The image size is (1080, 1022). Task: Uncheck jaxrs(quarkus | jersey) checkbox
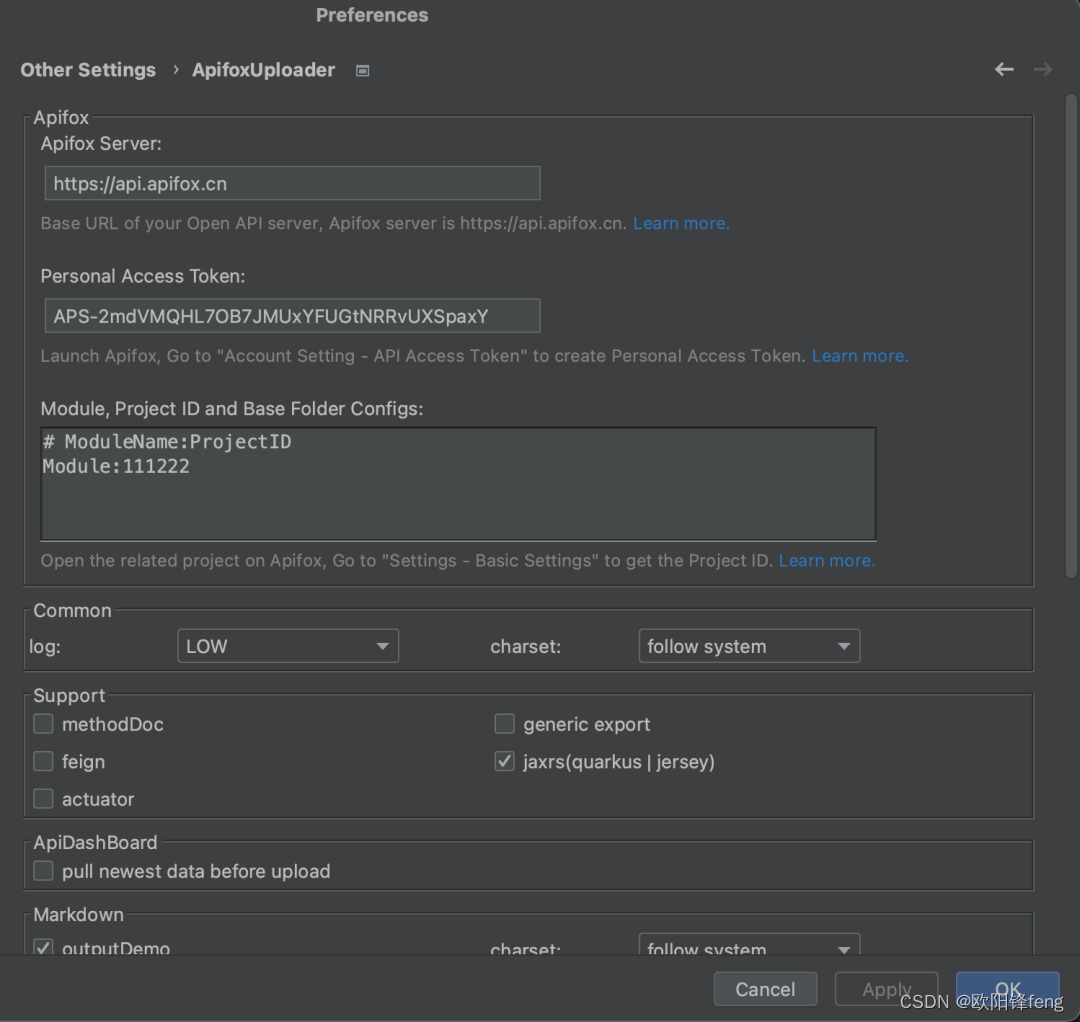(505, 761)
